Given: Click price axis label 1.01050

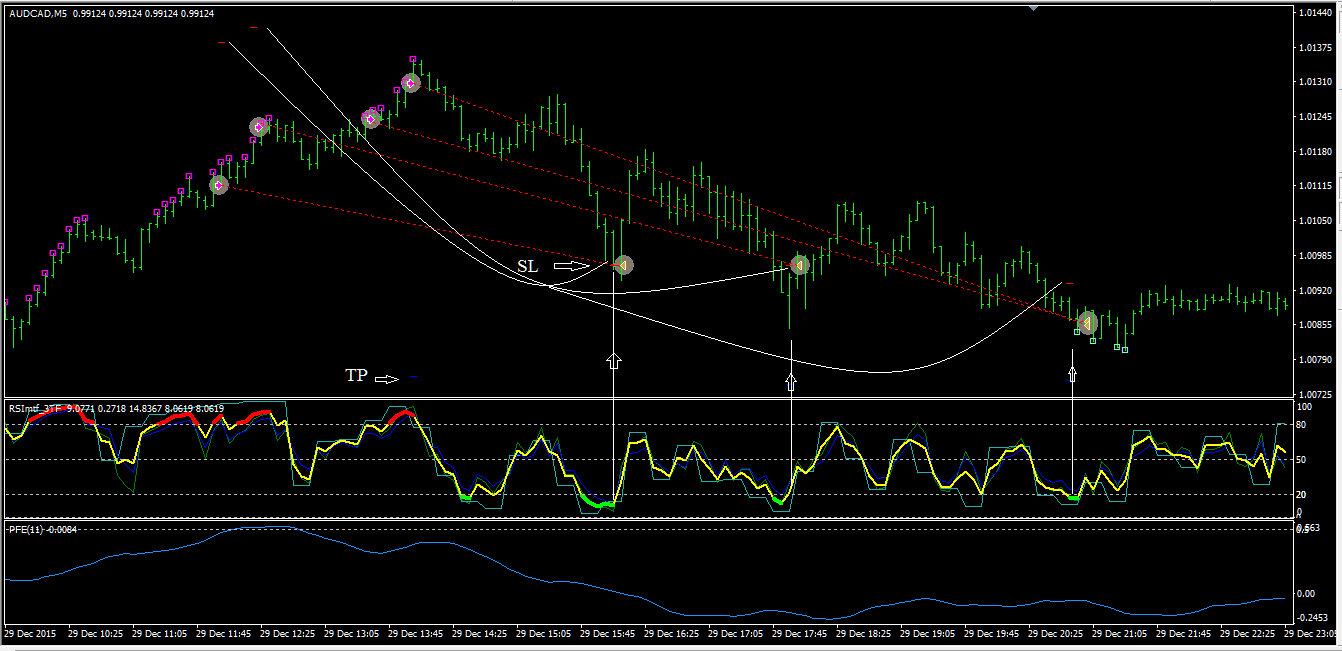Looking at the screenshot, I should pyautogui.click(x=1314, y=221).
